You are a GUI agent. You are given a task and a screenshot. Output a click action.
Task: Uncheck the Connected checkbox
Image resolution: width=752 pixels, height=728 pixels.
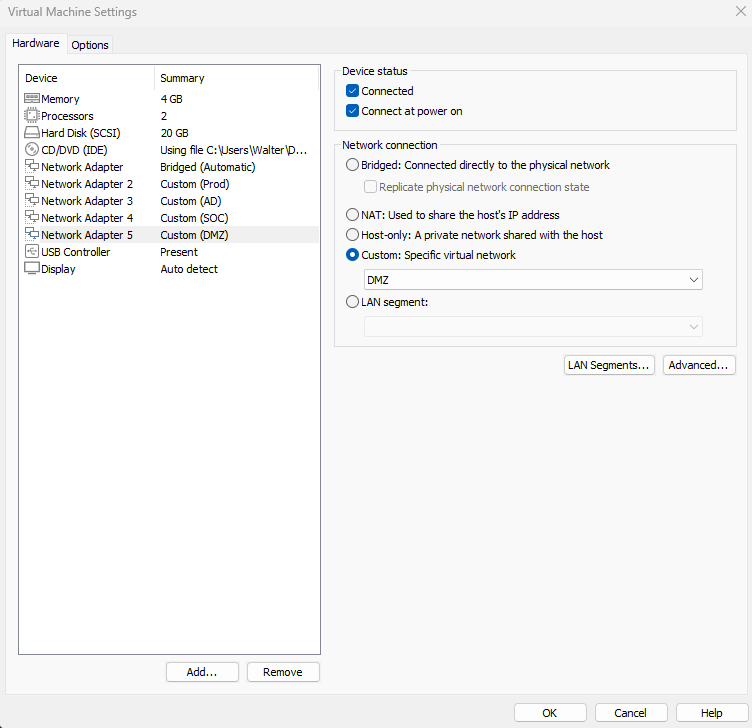click(352, 91)
